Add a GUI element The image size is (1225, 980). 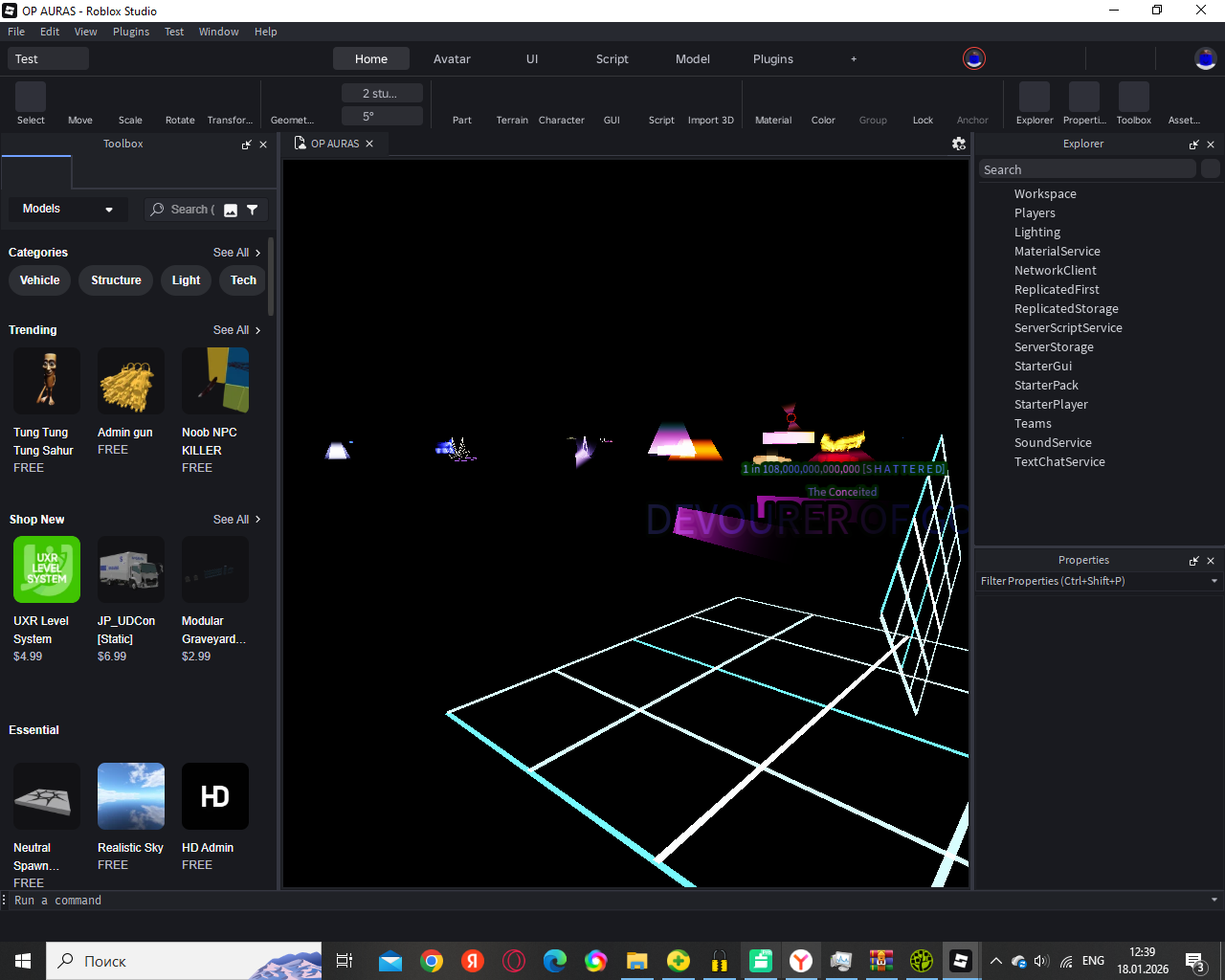pos(612,103)
